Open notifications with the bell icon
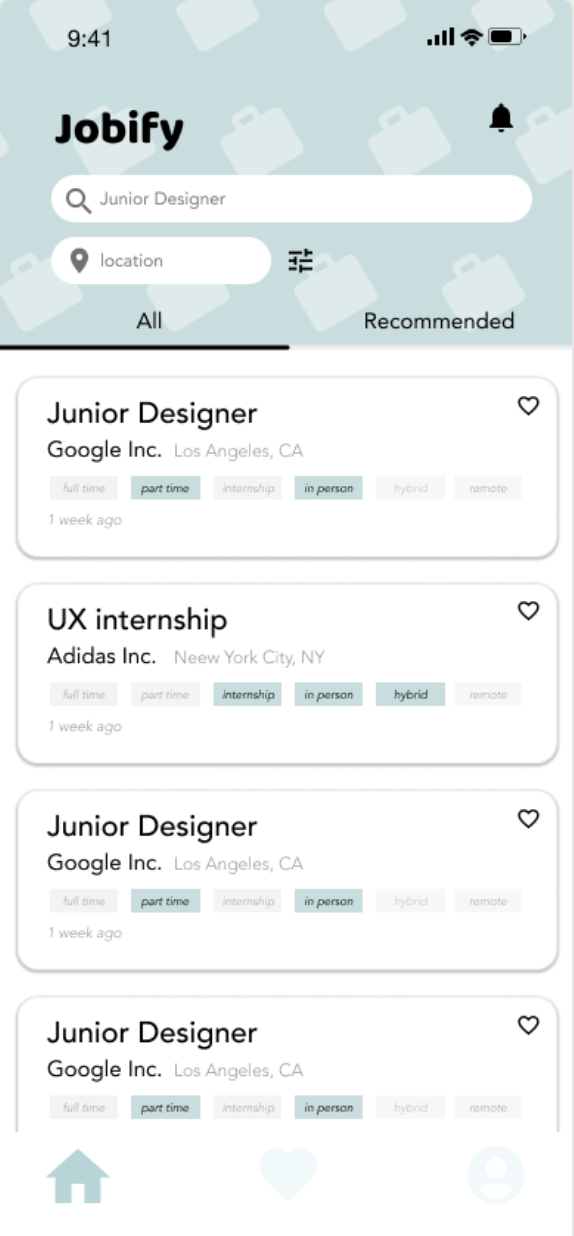The height and width of the screenshot is (1236, 574). pos(501,119)
